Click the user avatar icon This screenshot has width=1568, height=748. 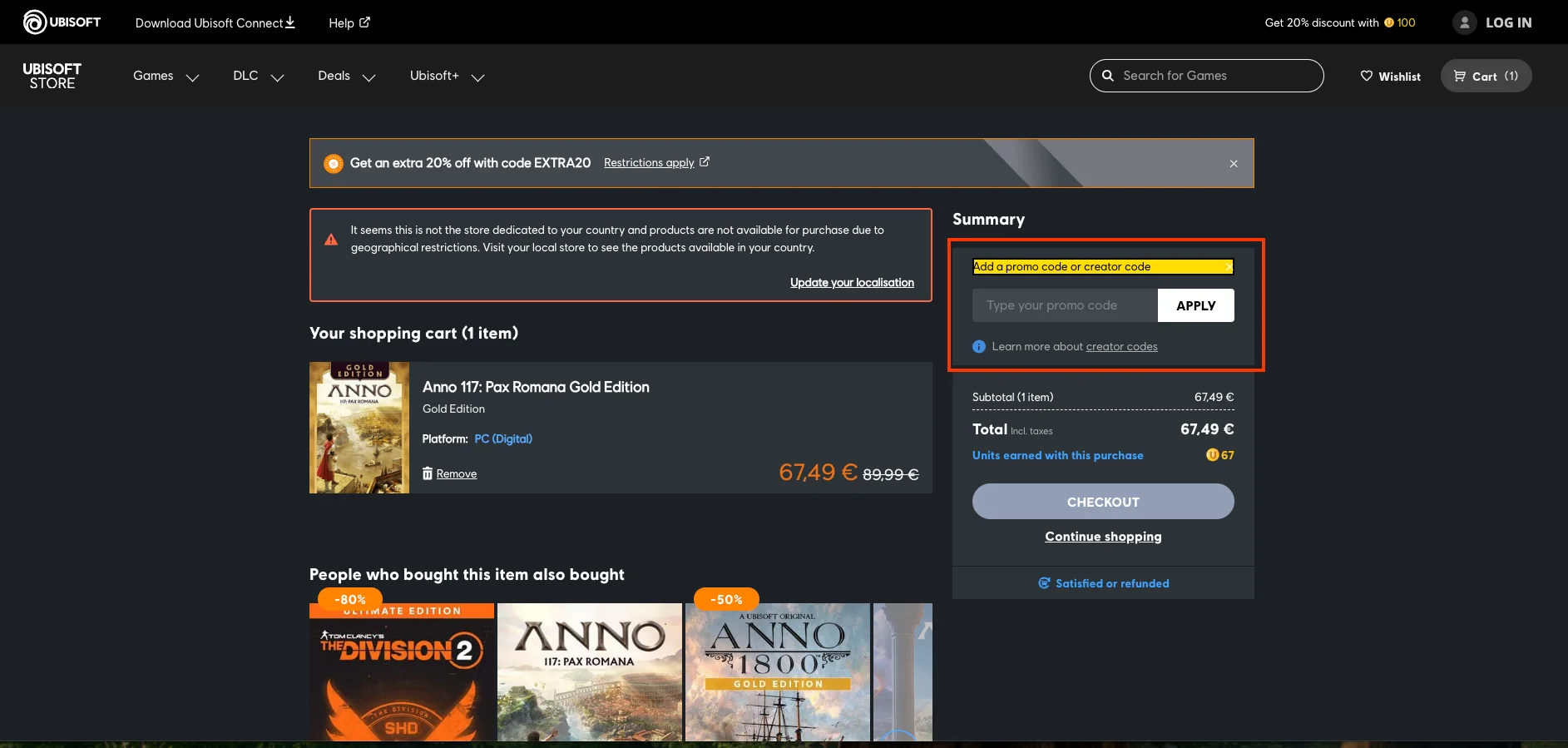click(x=1465, y=22)
